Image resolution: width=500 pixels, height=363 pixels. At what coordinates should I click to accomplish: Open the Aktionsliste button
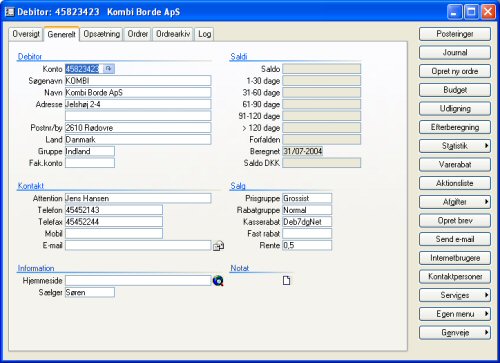[x=455, y=183]
